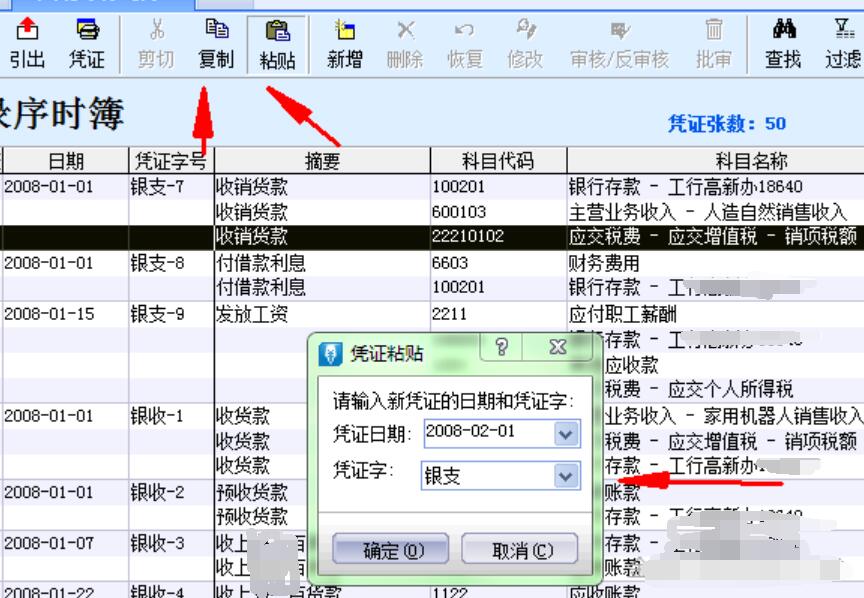
Task: Click the help question mark in dialog
Action: click(x=502, y=348)
